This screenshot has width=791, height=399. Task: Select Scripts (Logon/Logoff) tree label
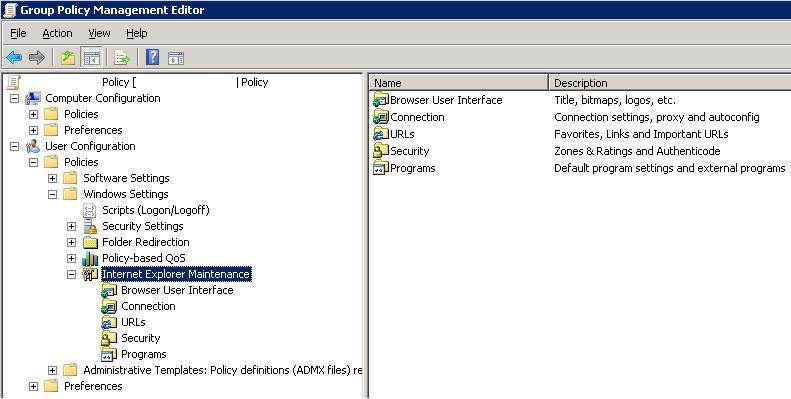[x=155, y=210]
